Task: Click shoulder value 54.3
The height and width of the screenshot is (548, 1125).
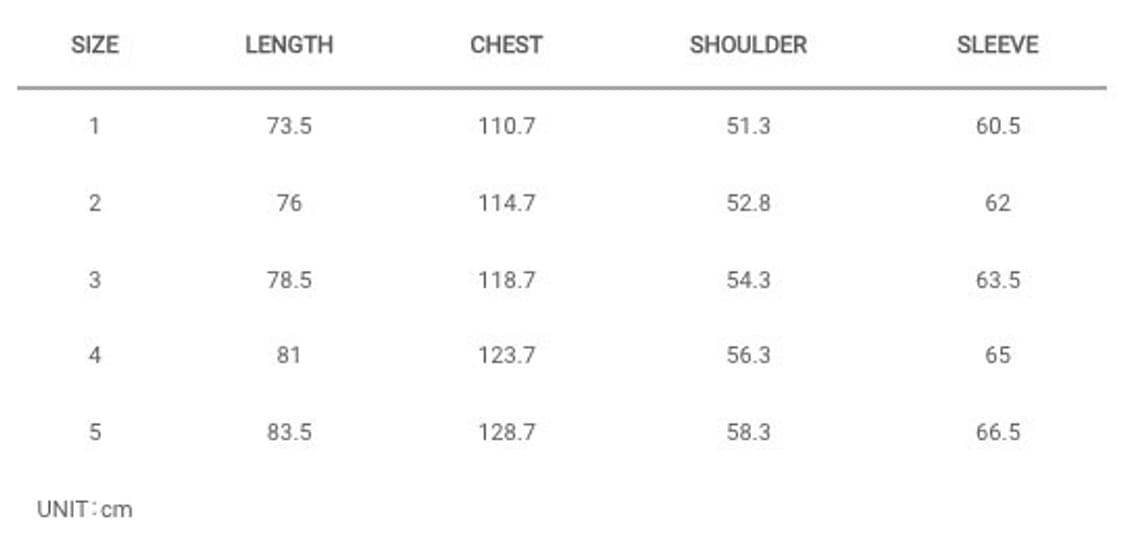Action: click(748, 280)
